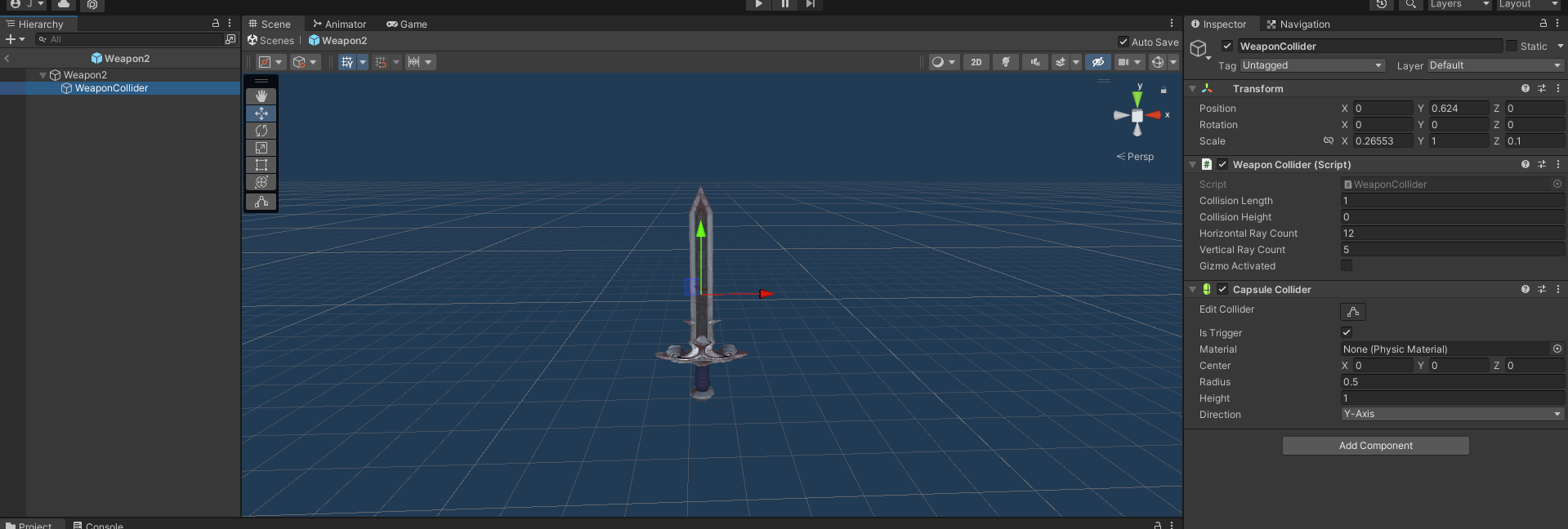
Task: Disable Weapon Collider script checkbox
Action: pos(1222,164)
